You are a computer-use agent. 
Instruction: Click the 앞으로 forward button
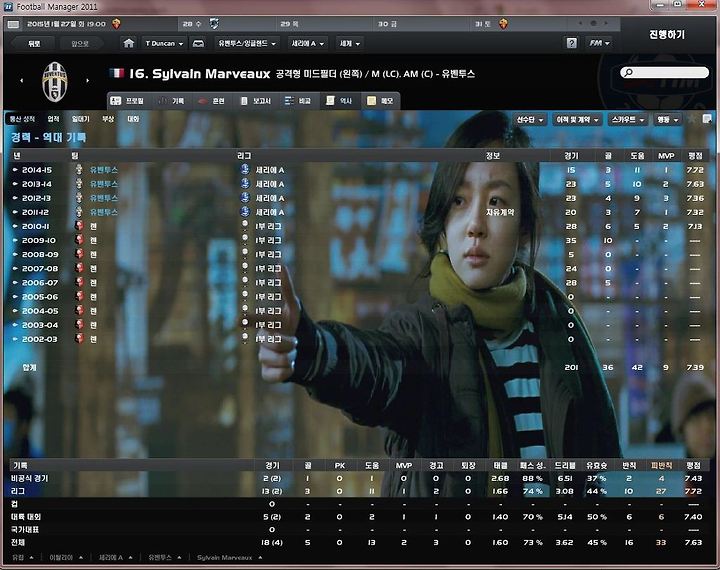coord(79,44)
